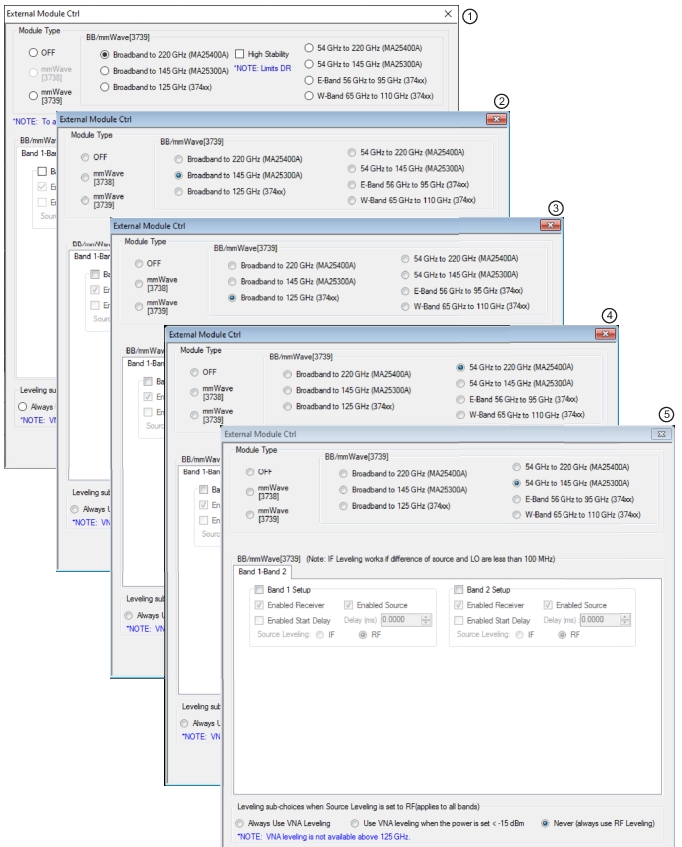Choose W-Band 65 to 110 GHz in front dialog
Image resolution: width=682 pixels, height=847 pixels.
click(517, 515)
